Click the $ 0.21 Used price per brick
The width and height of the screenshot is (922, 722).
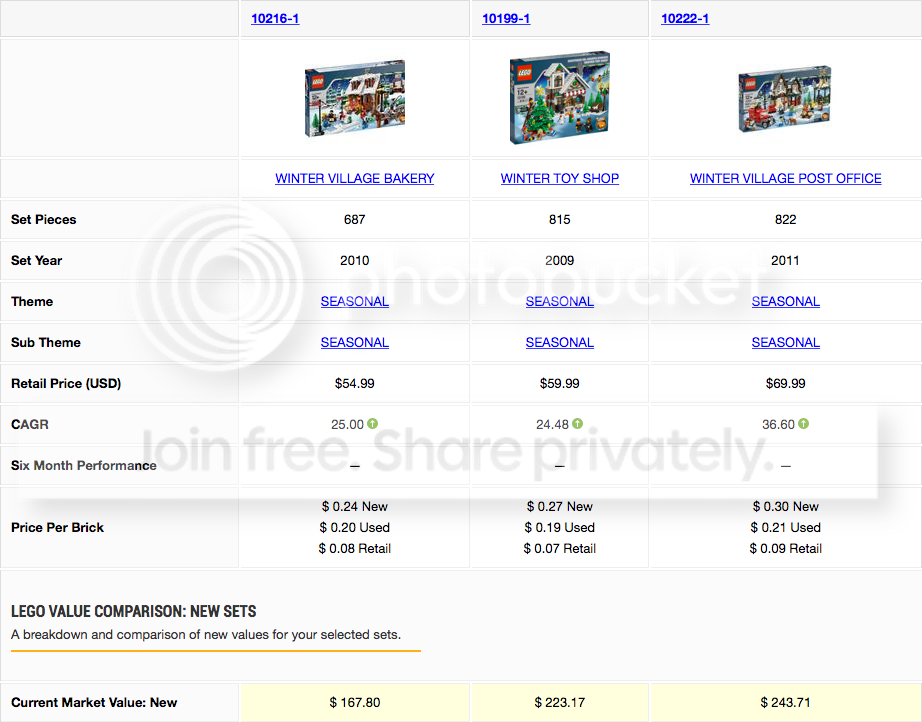click(x=786, y=527)
